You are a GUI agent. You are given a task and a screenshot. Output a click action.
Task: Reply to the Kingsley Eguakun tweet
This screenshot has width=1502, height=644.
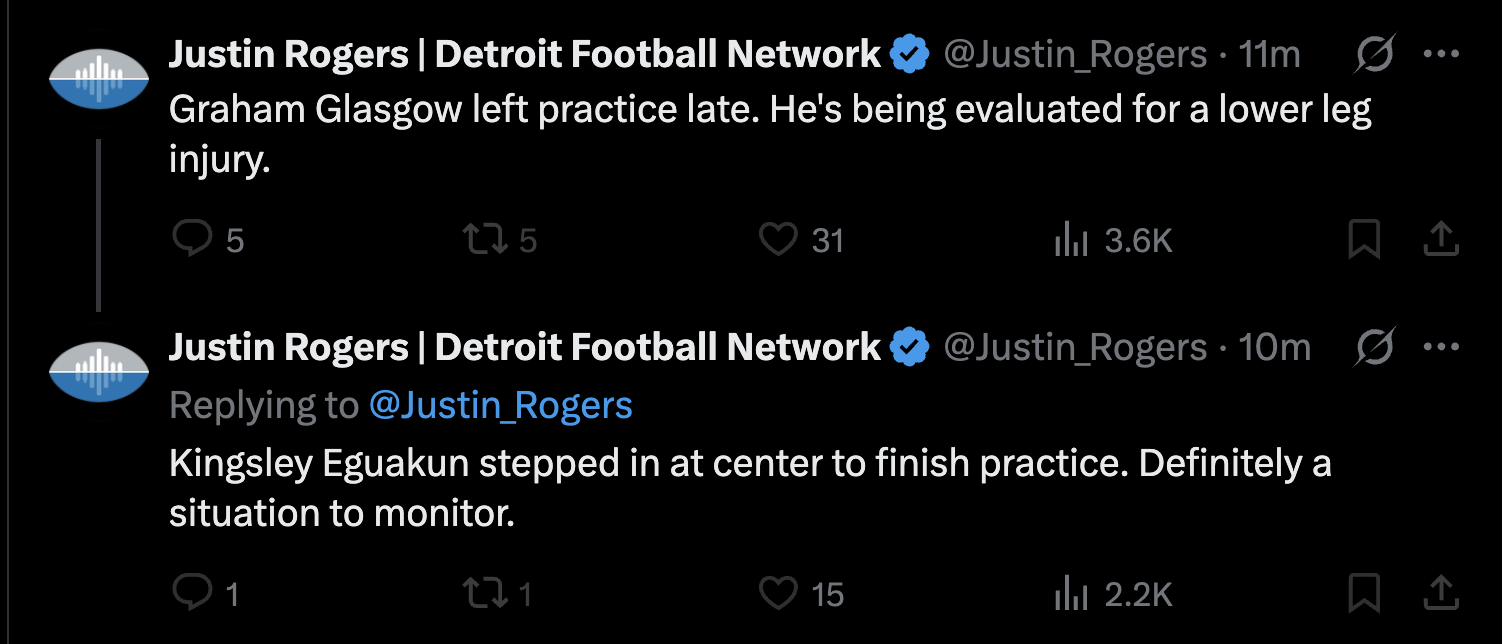[190, 593]
